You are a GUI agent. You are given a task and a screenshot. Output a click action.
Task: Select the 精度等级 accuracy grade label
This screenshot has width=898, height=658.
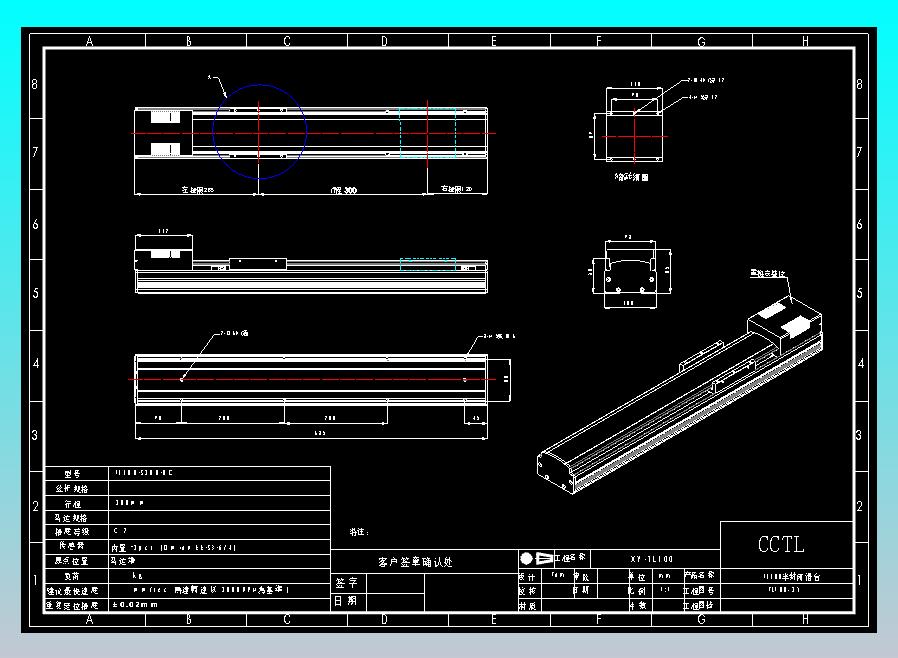tap(72, 531)
